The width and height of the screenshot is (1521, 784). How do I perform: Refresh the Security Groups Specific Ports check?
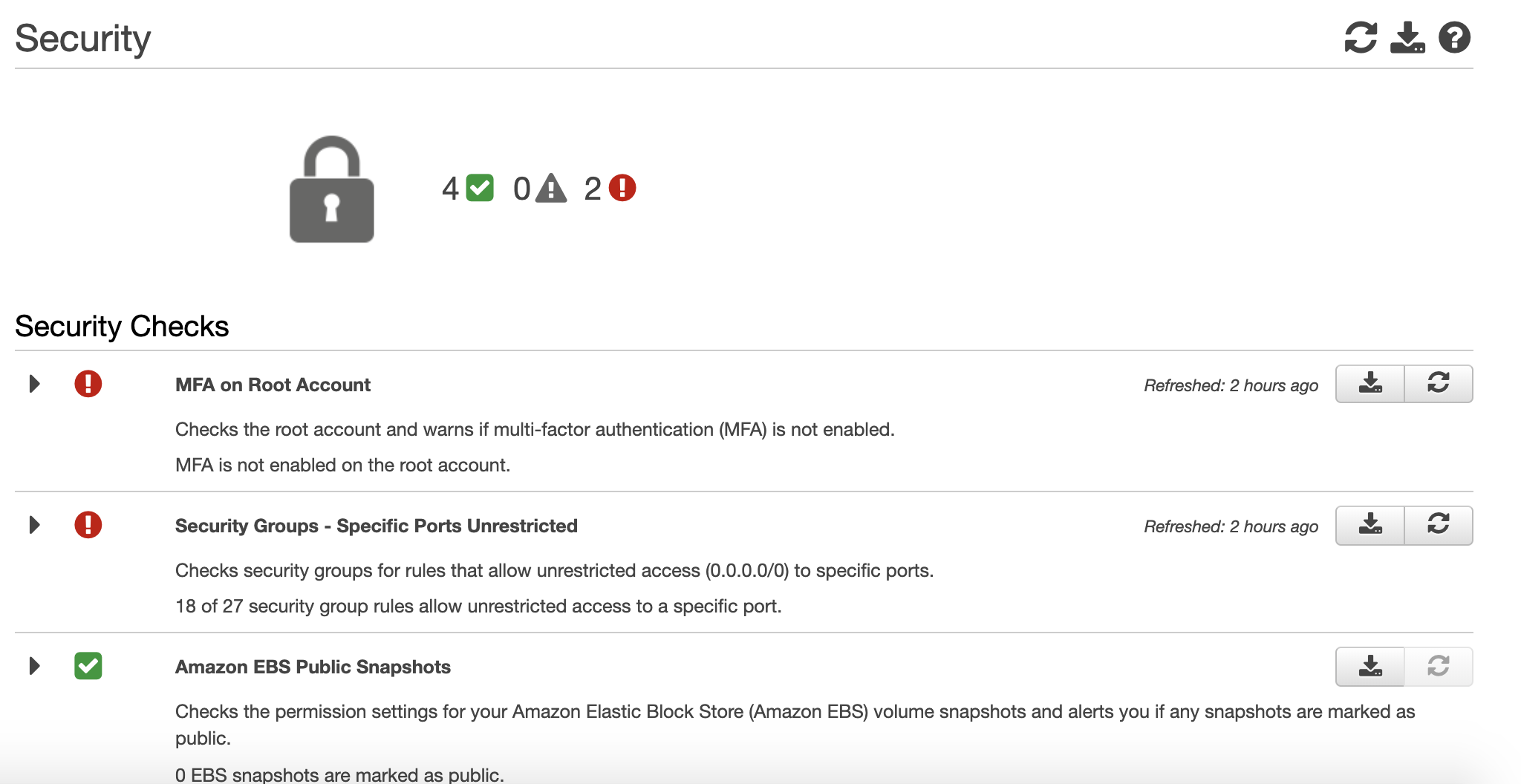pos(1439,525)
